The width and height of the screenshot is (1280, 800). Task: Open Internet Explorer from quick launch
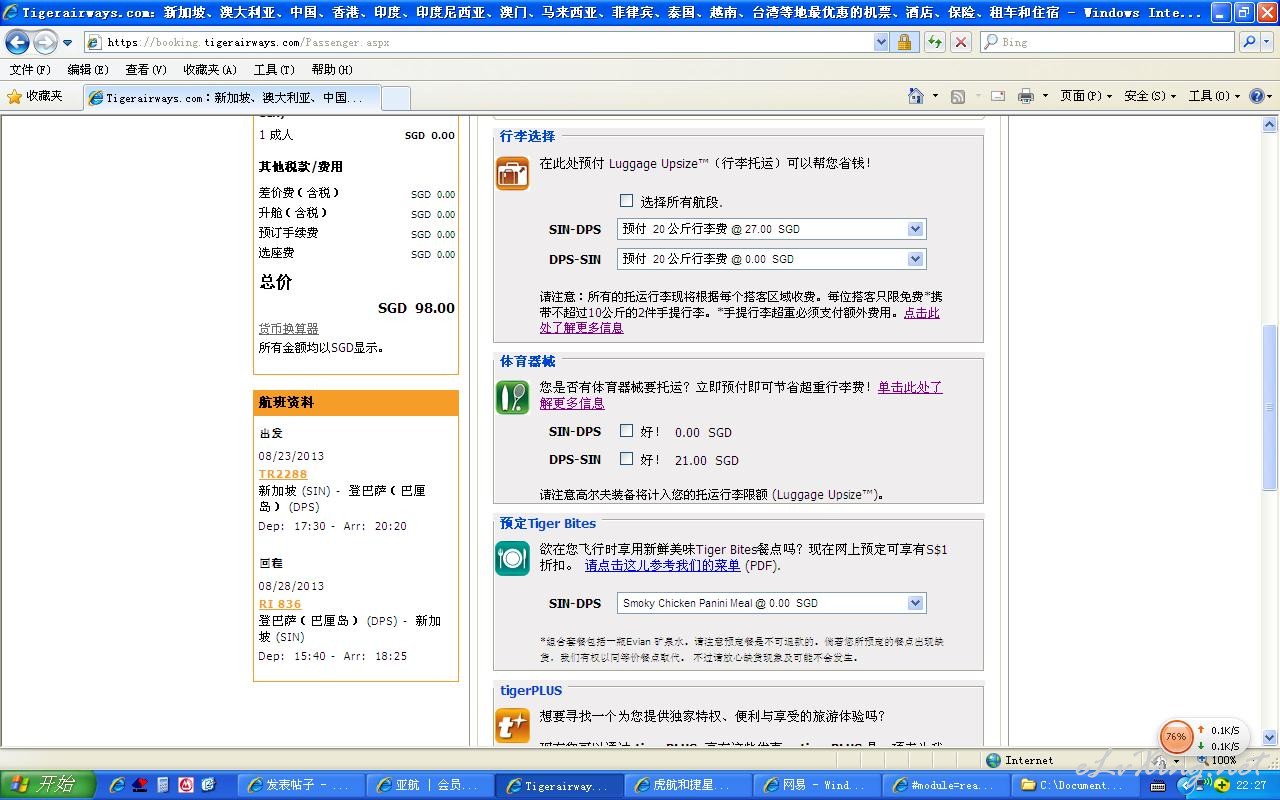pos(117,785)
